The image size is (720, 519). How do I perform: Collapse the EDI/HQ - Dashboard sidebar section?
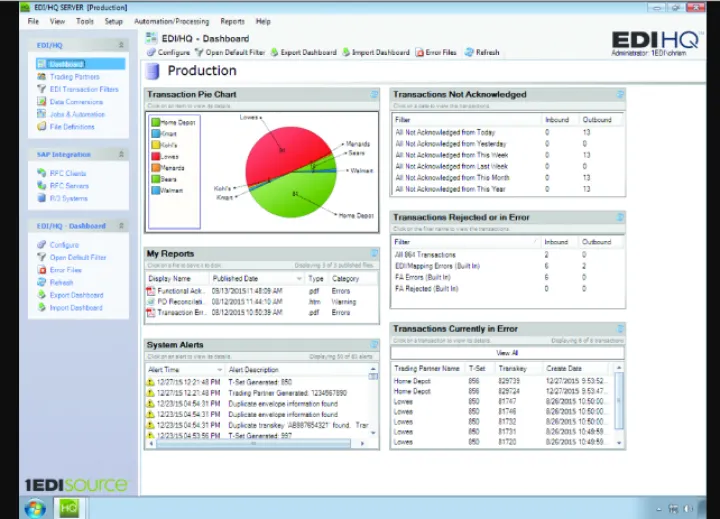121,226
